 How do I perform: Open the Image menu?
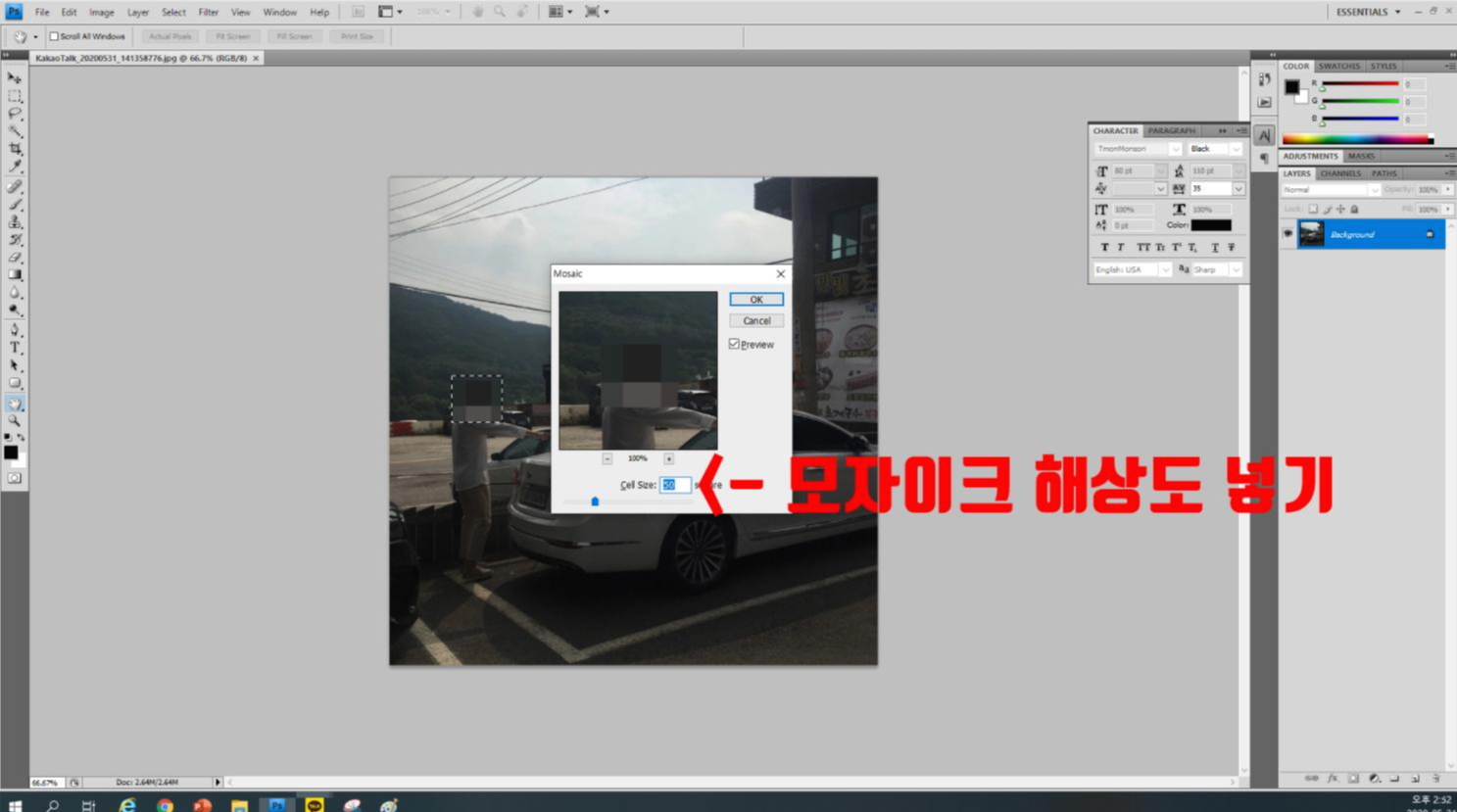102,13
